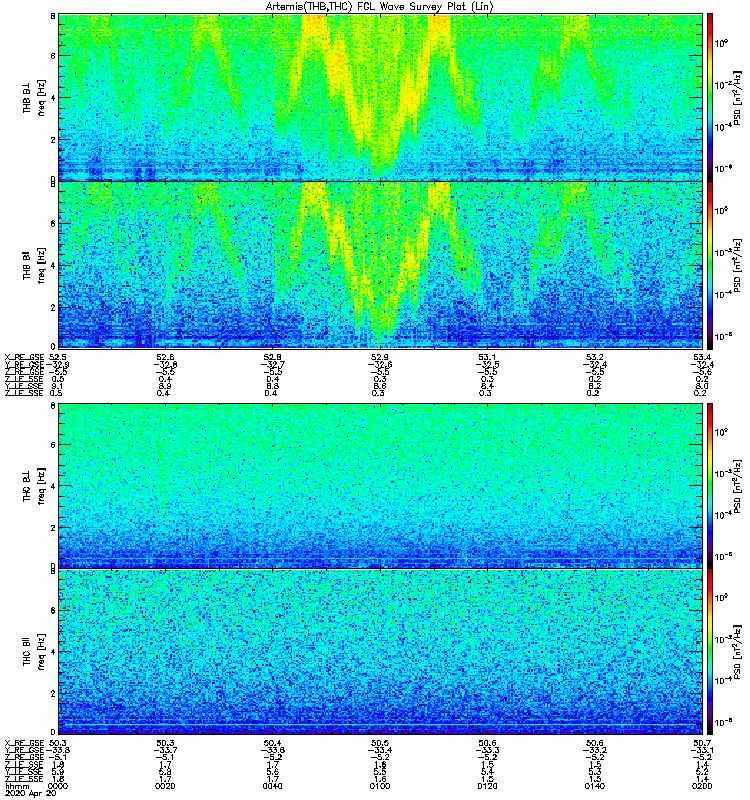Click the 0020 time tick label

165,786
